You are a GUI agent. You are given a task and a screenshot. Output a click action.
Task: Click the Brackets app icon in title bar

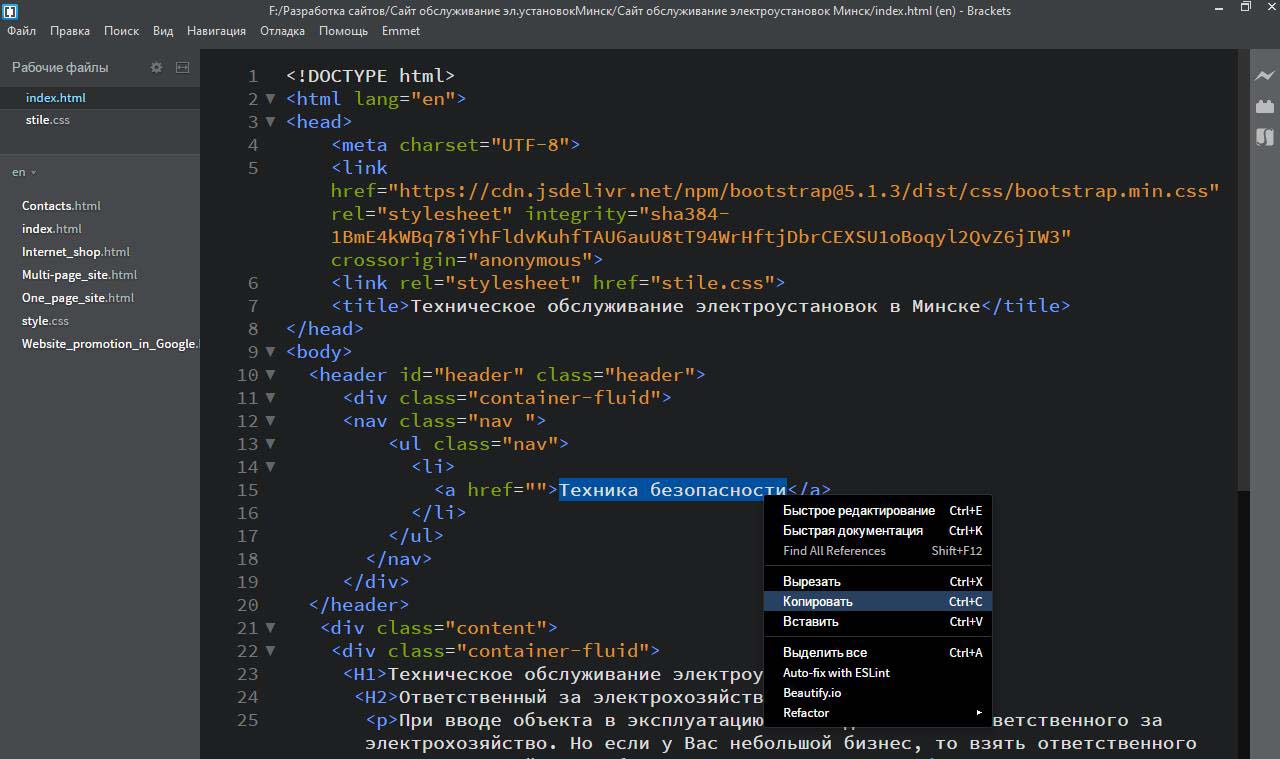point(10,11)
